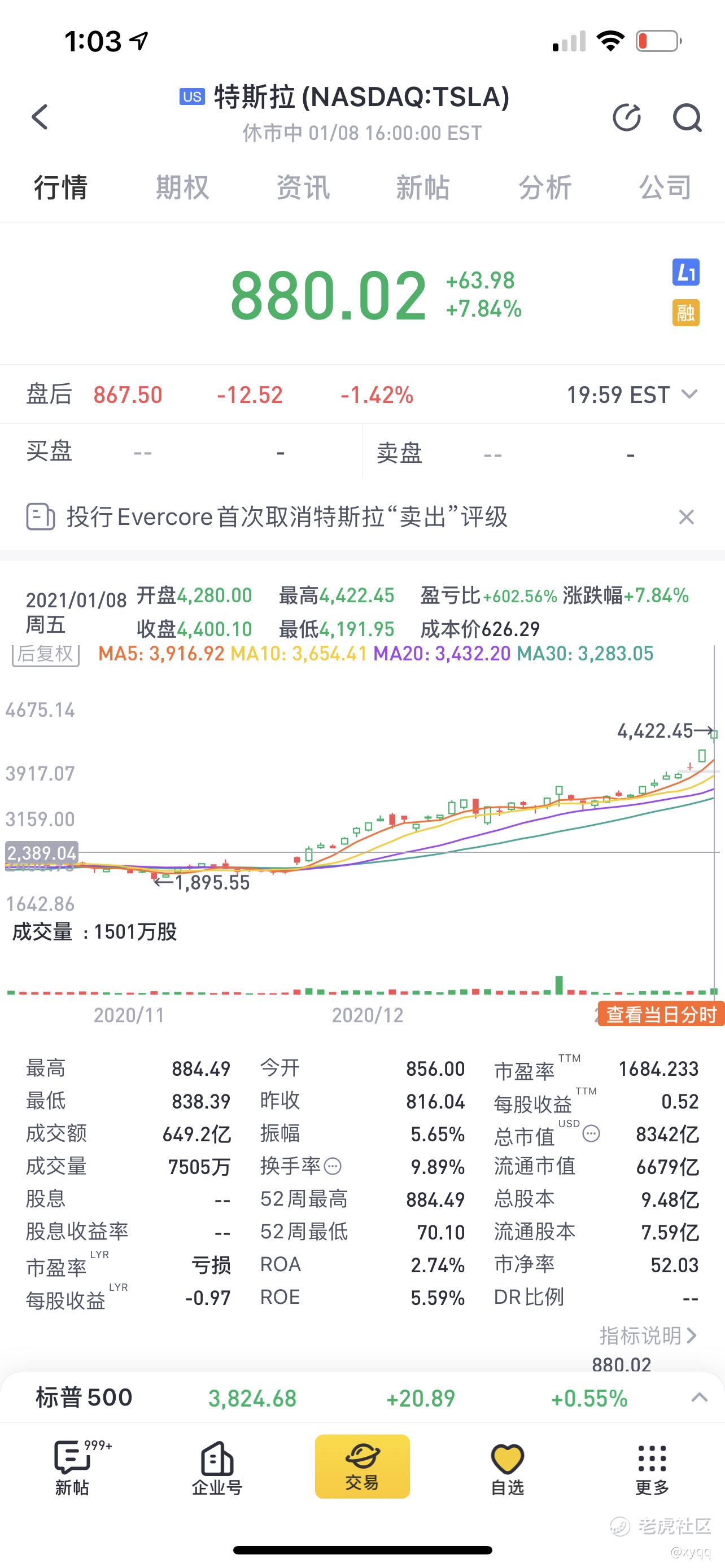
Task: Tap the Wi-Fi icon in status bar
Action: (x=610, y=41)
